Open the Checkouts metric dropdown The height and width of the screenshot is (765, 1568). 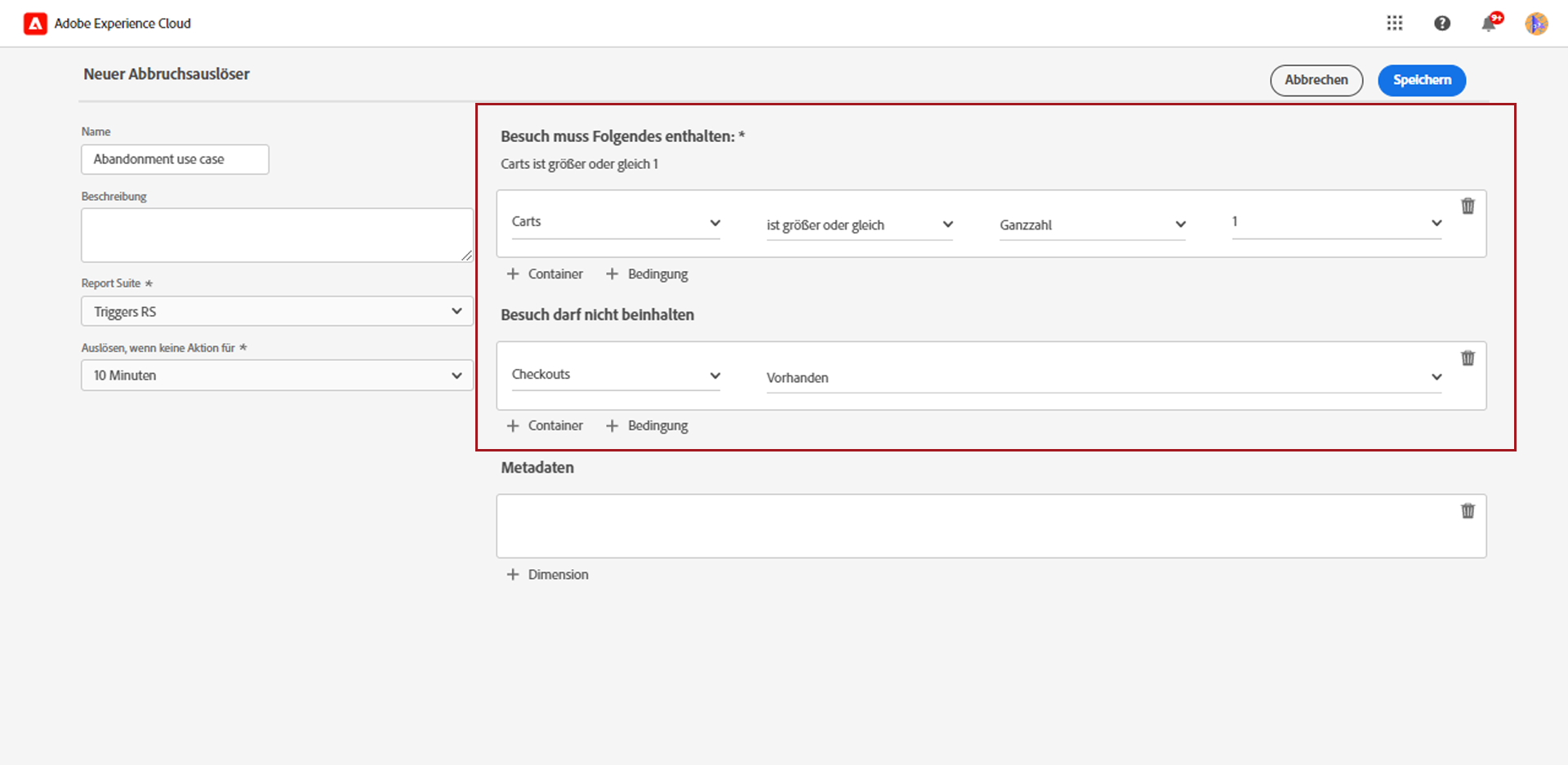pyautogui.click(x=616, y=375)
